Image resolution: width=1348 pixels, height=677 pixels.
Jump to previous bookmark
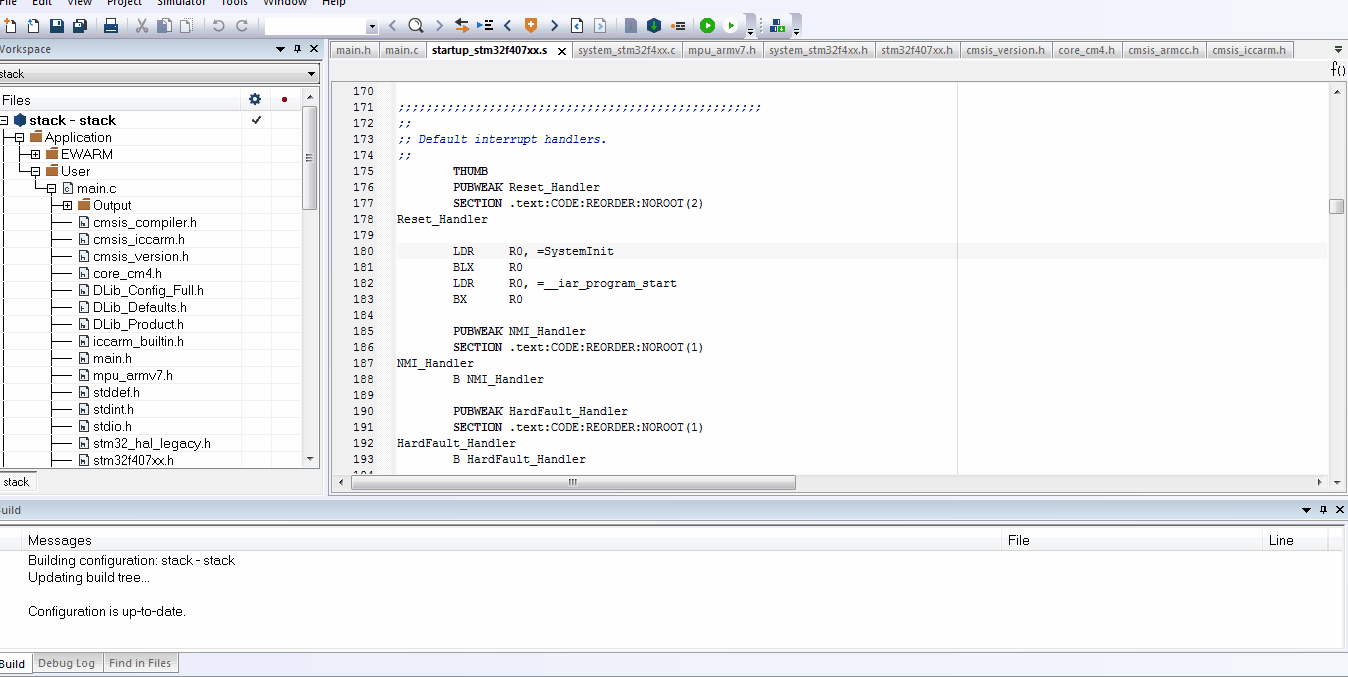click(508, 25)
